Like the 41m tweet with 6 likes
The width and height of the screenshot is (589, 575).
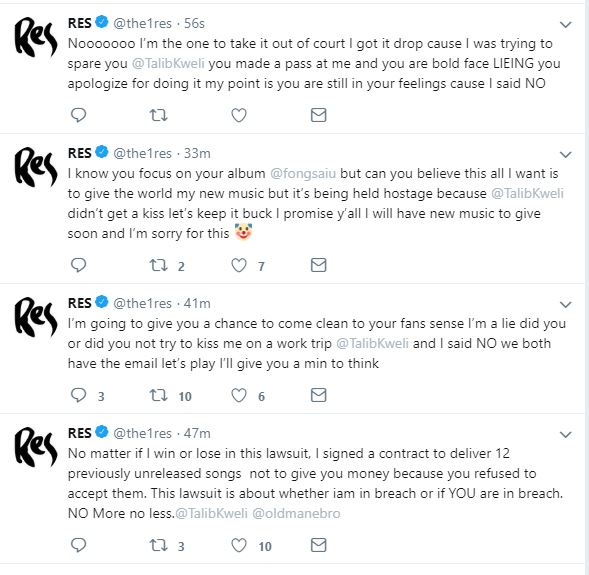(x=239, y=395)
